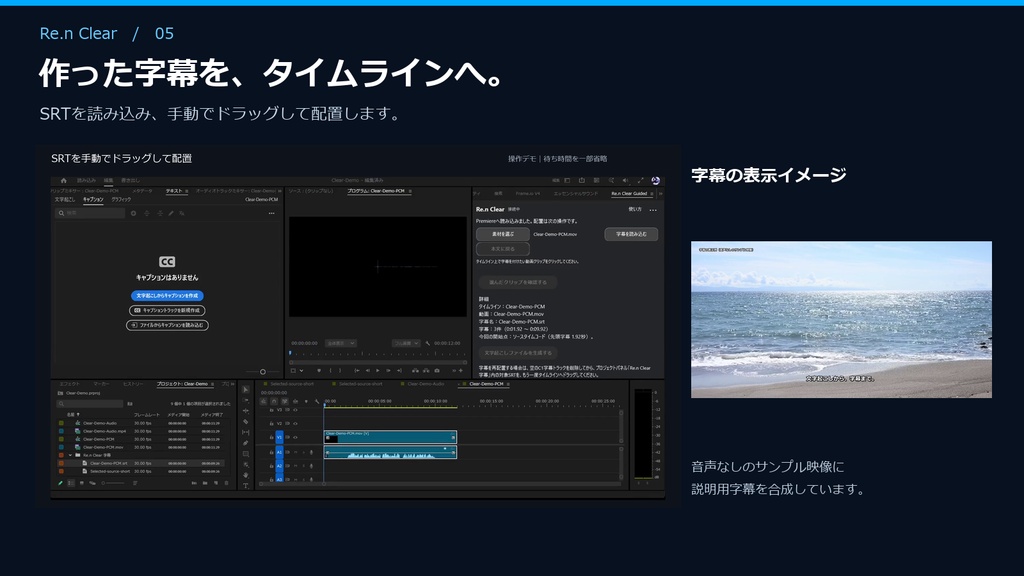The height and width of the screenshot is (576, 1024).
Task: Select the Track Select Forward tool
Action: 246,400
